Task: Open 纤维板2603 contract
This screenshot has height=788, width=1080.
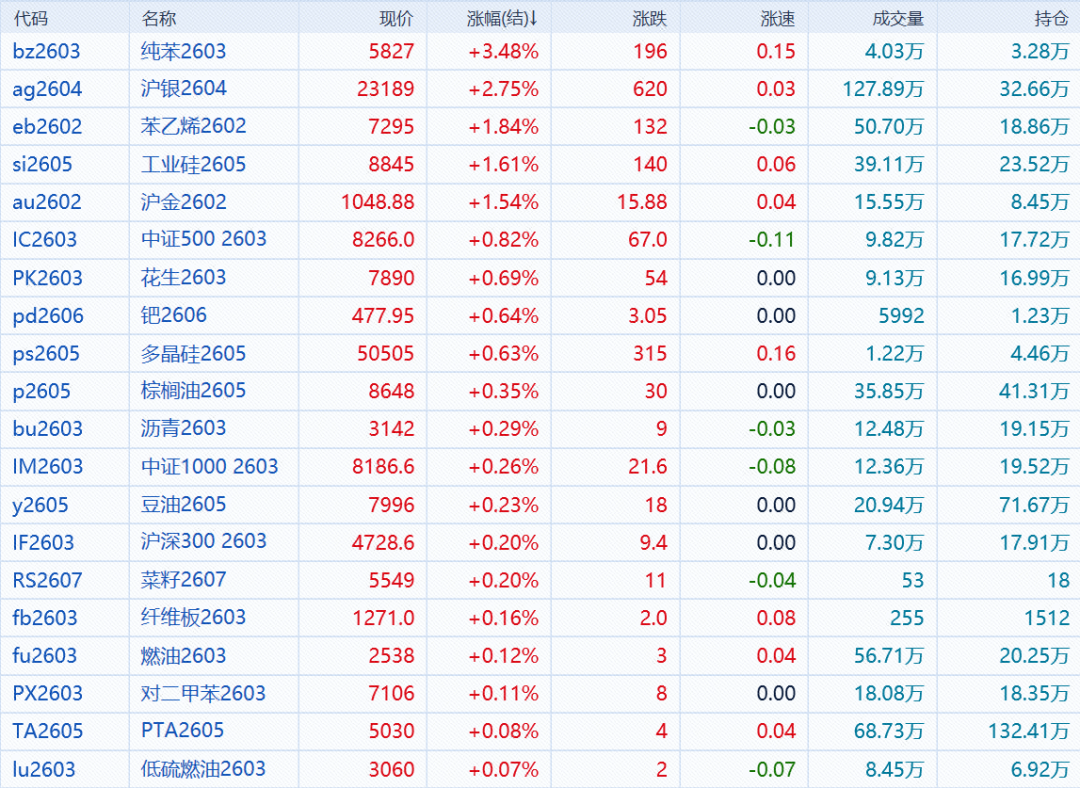Action: click(193, 617)
